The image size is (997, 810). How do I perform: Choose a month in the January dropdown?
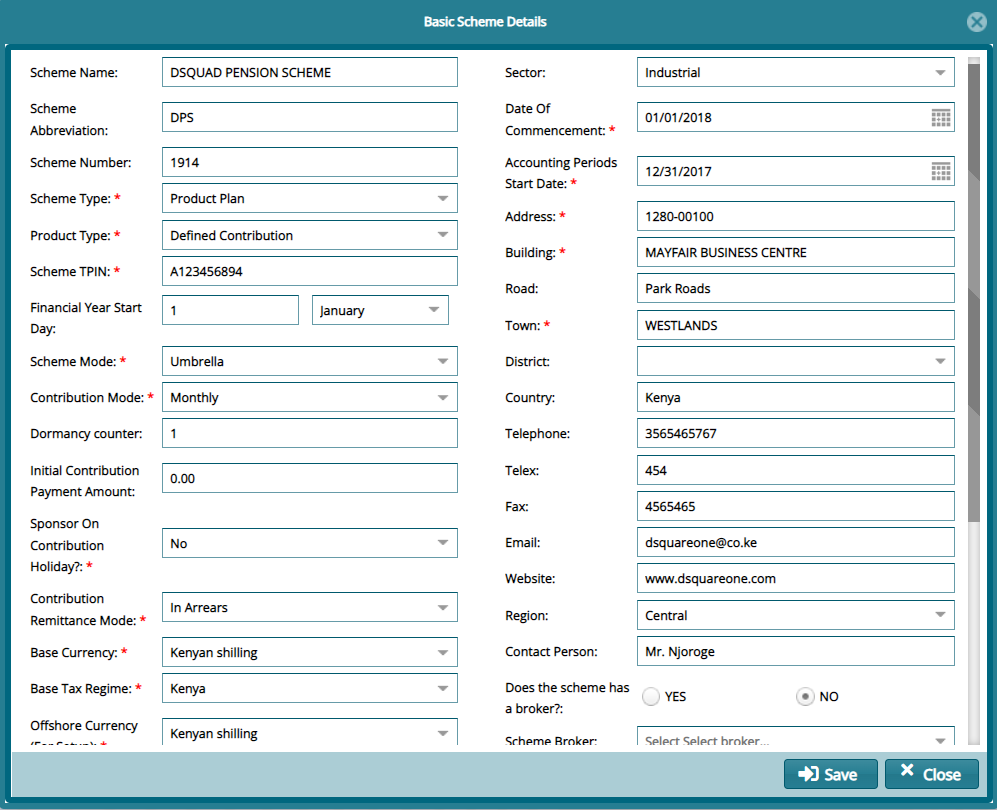pos(380,310)
